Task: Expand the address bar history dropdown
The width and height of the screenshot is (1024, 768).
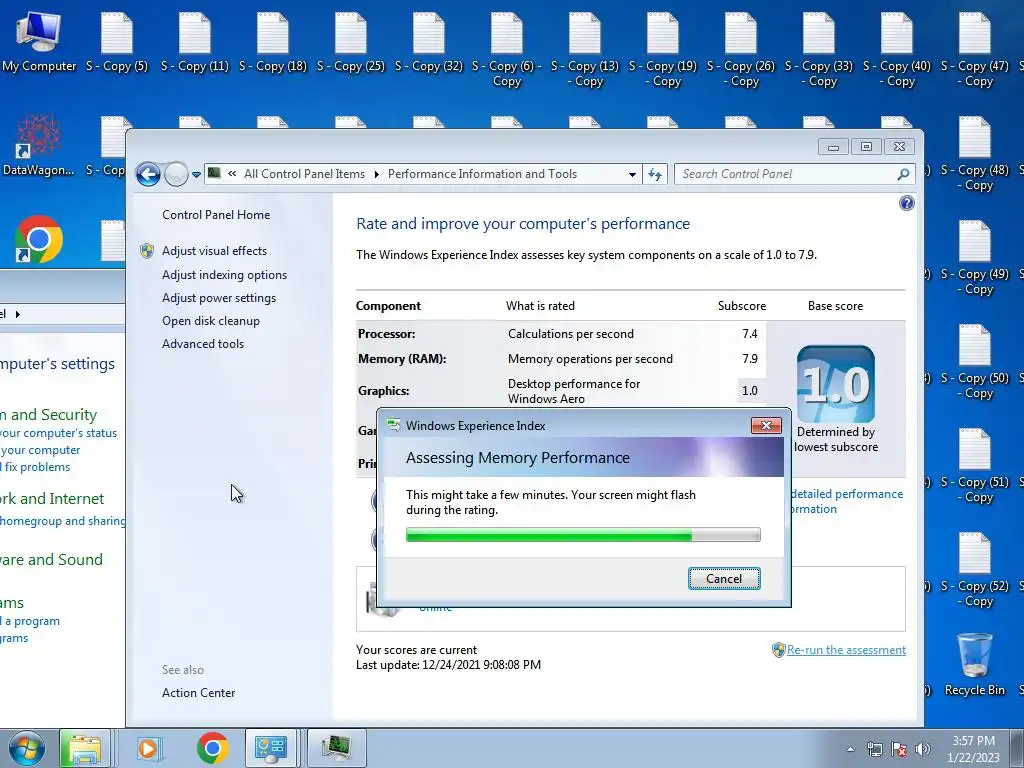Action: click(x=632, y=174)
